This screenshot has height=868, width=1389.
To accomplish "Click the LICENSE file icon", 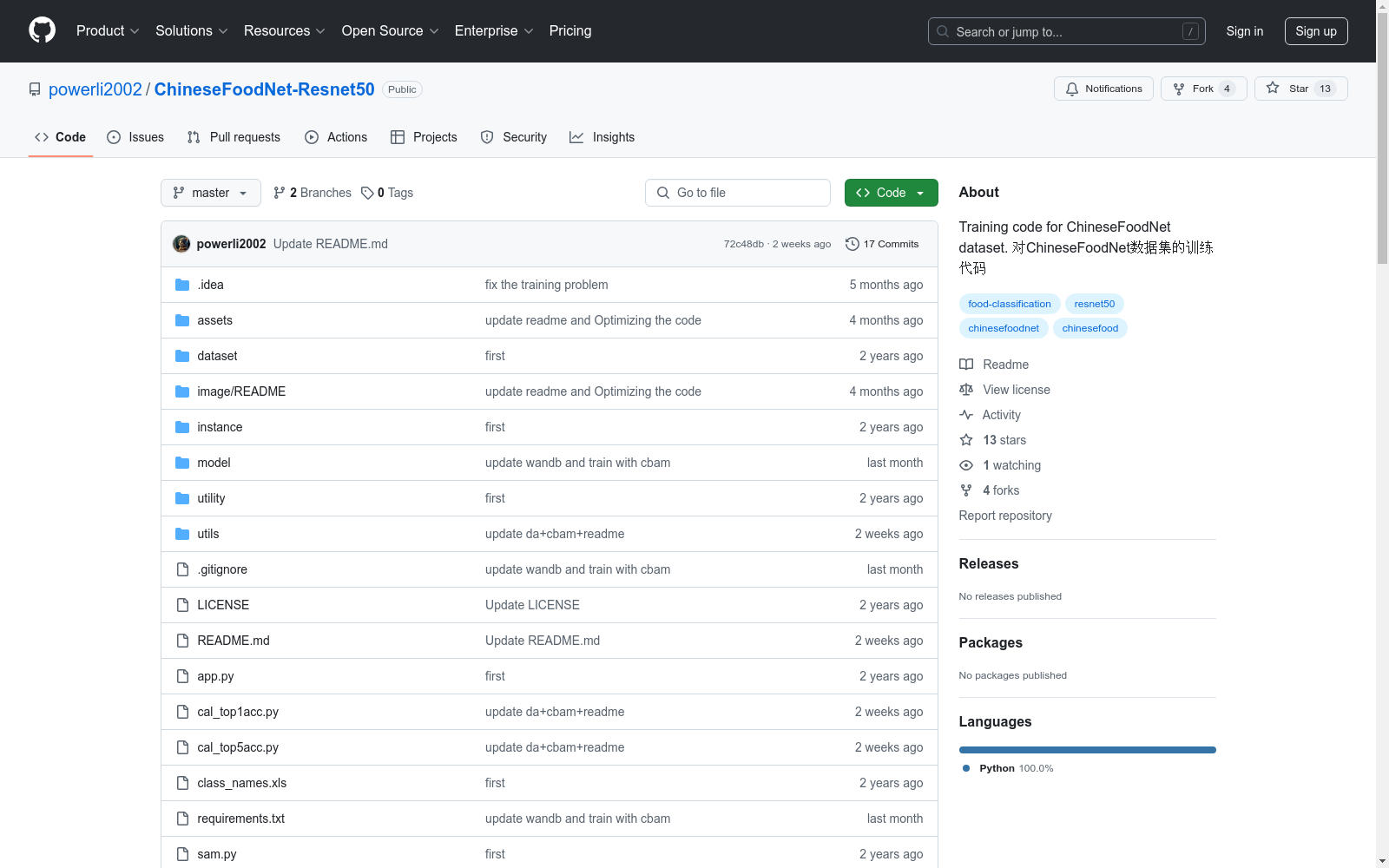I will tap(182, 605).
